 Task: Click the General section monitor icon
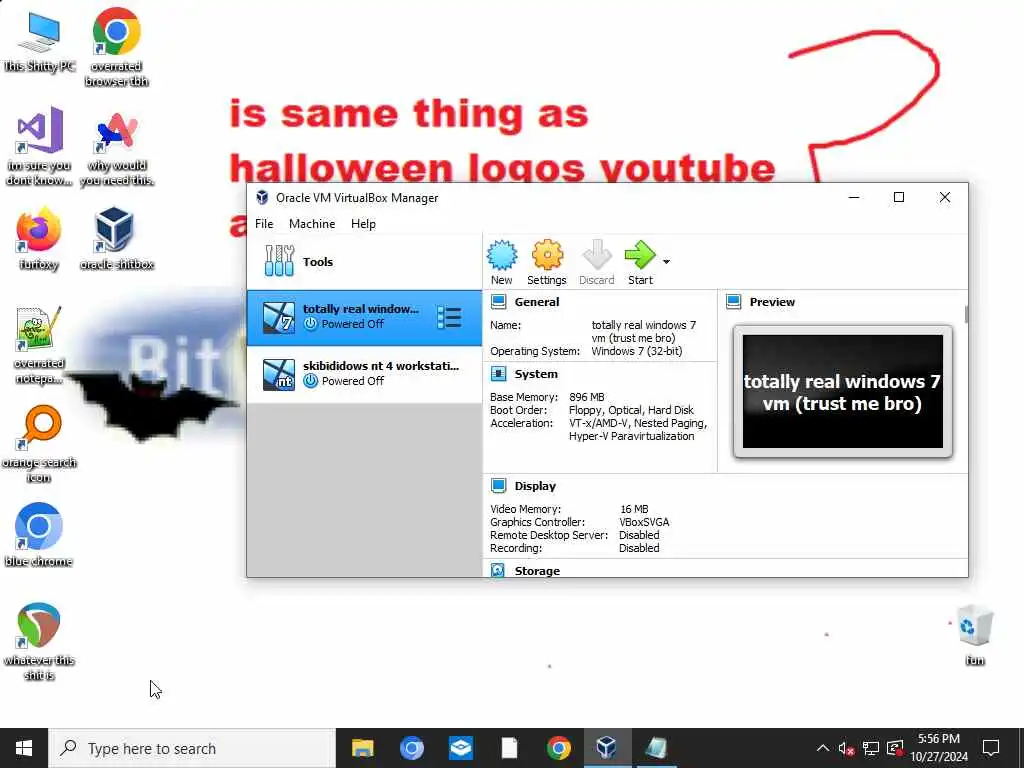point(498,302)
